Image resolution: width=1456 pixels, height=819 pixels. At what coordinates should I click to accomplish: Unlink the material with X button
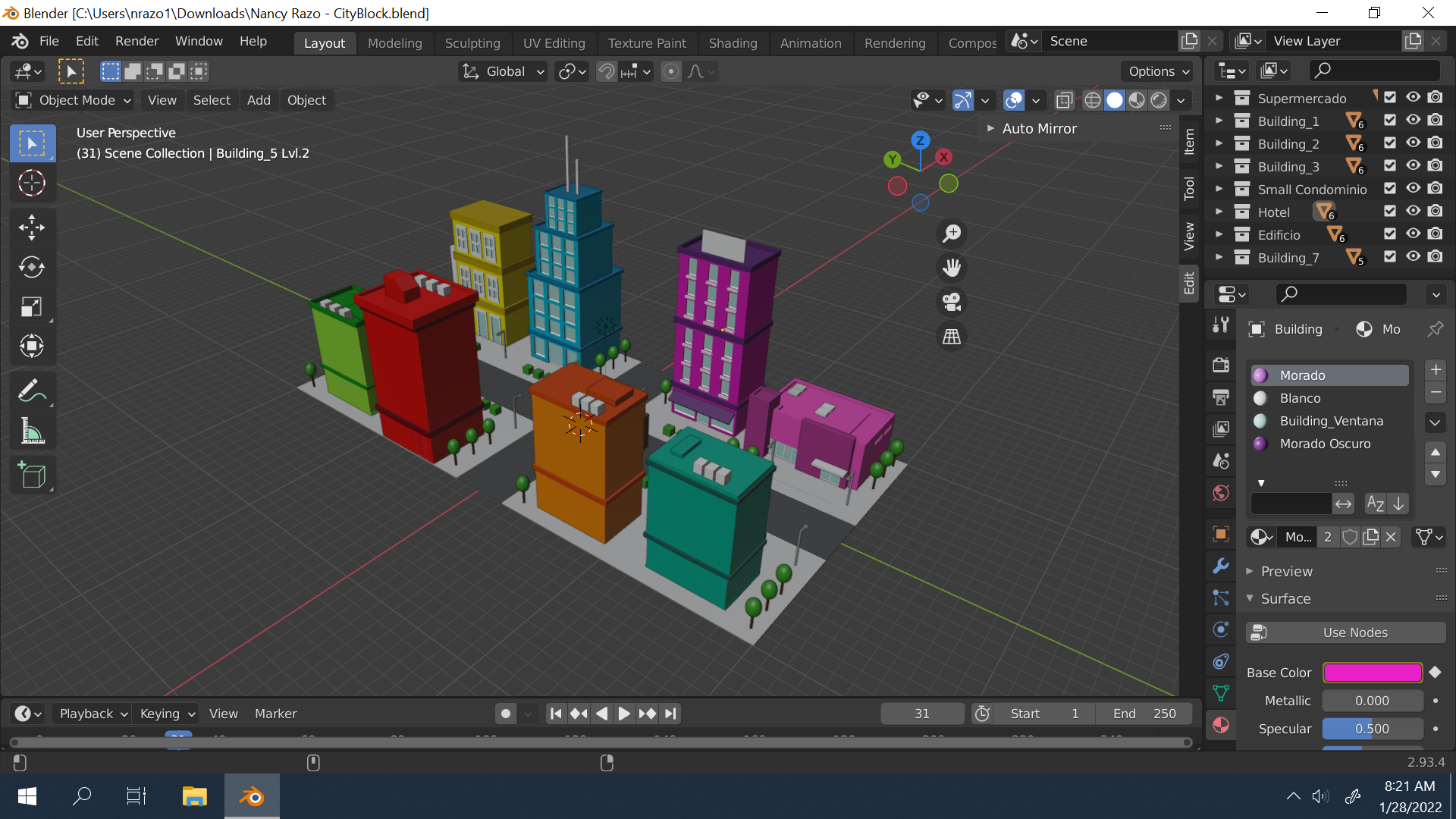point(1391,537)
